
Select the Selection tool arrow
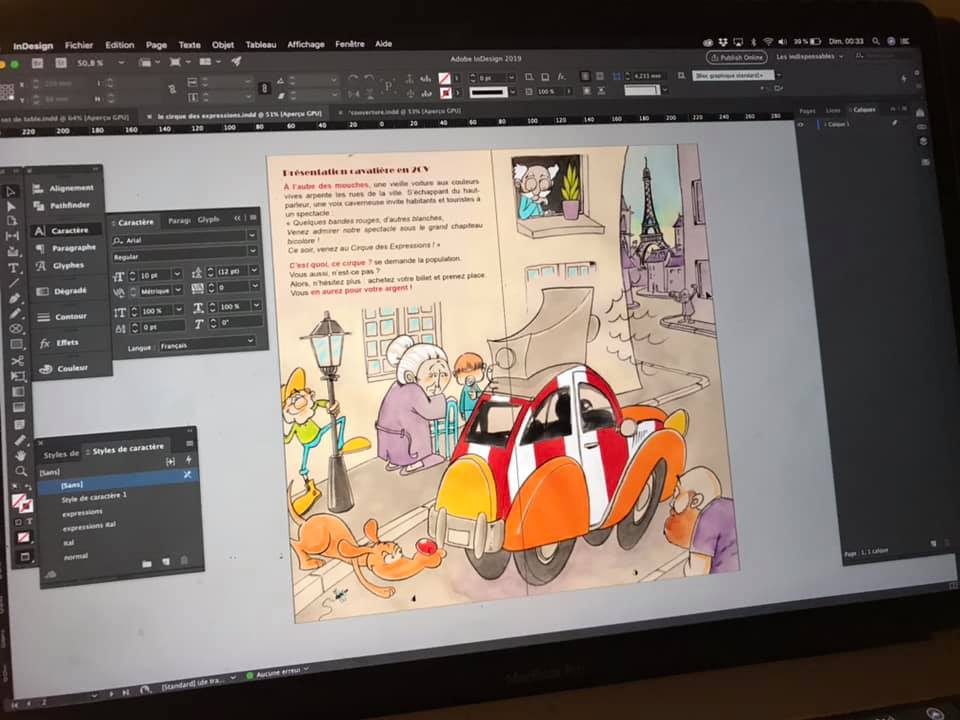(x=10, y=192)
